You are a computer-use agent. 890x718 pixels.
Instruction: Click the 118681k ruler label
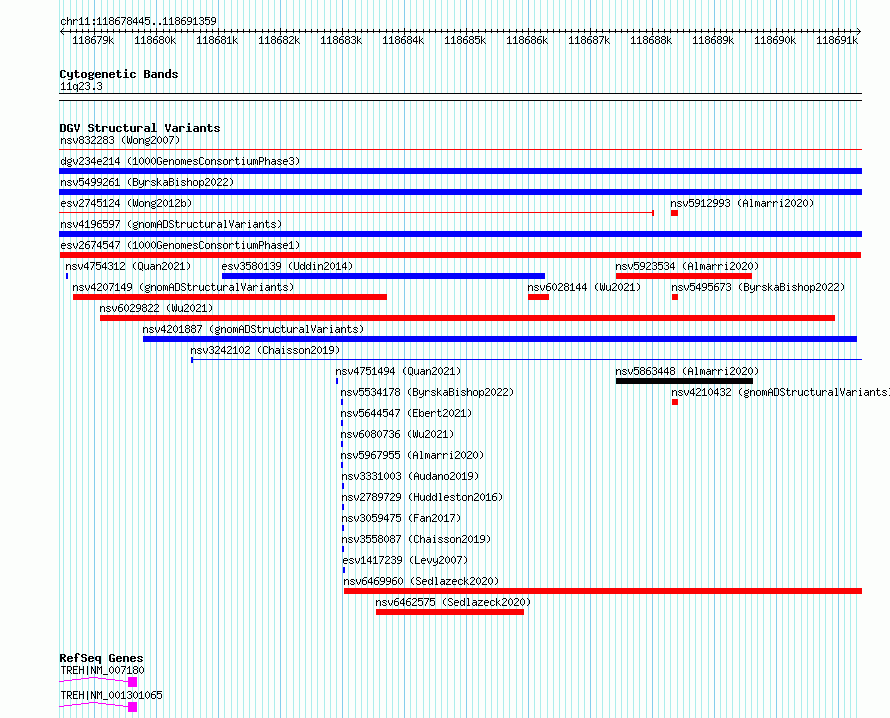(x=217, y=41)
